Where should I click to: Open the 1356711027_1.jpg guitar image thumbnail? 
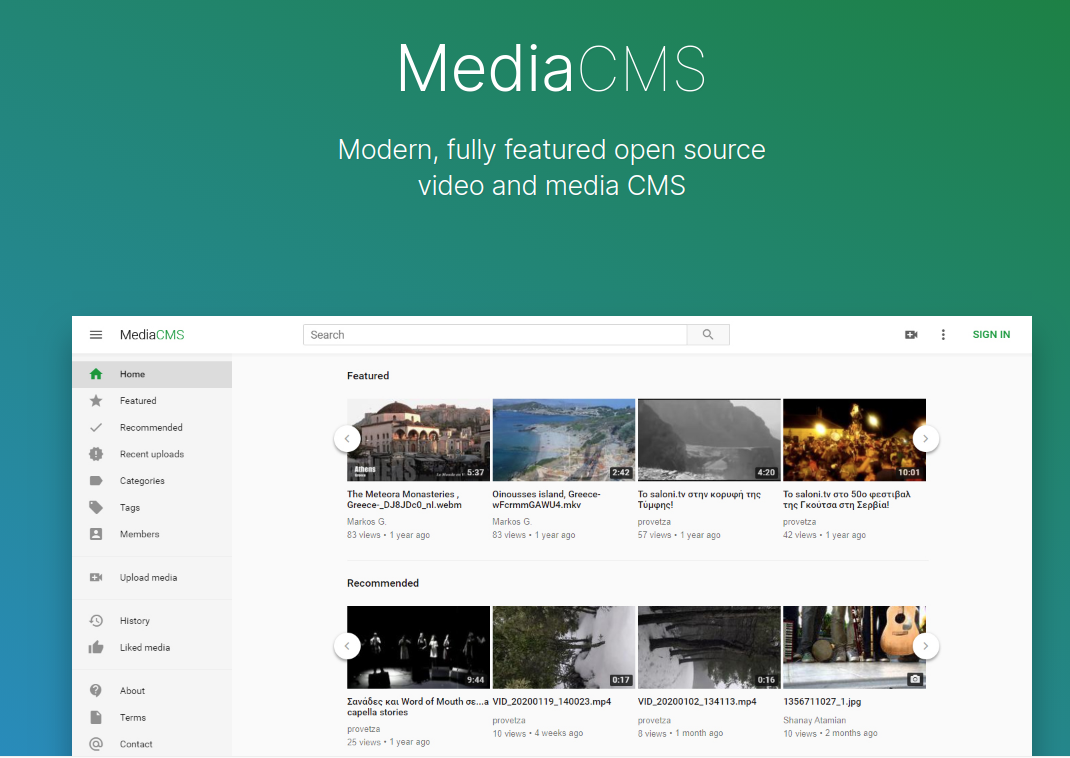(854, 647)
